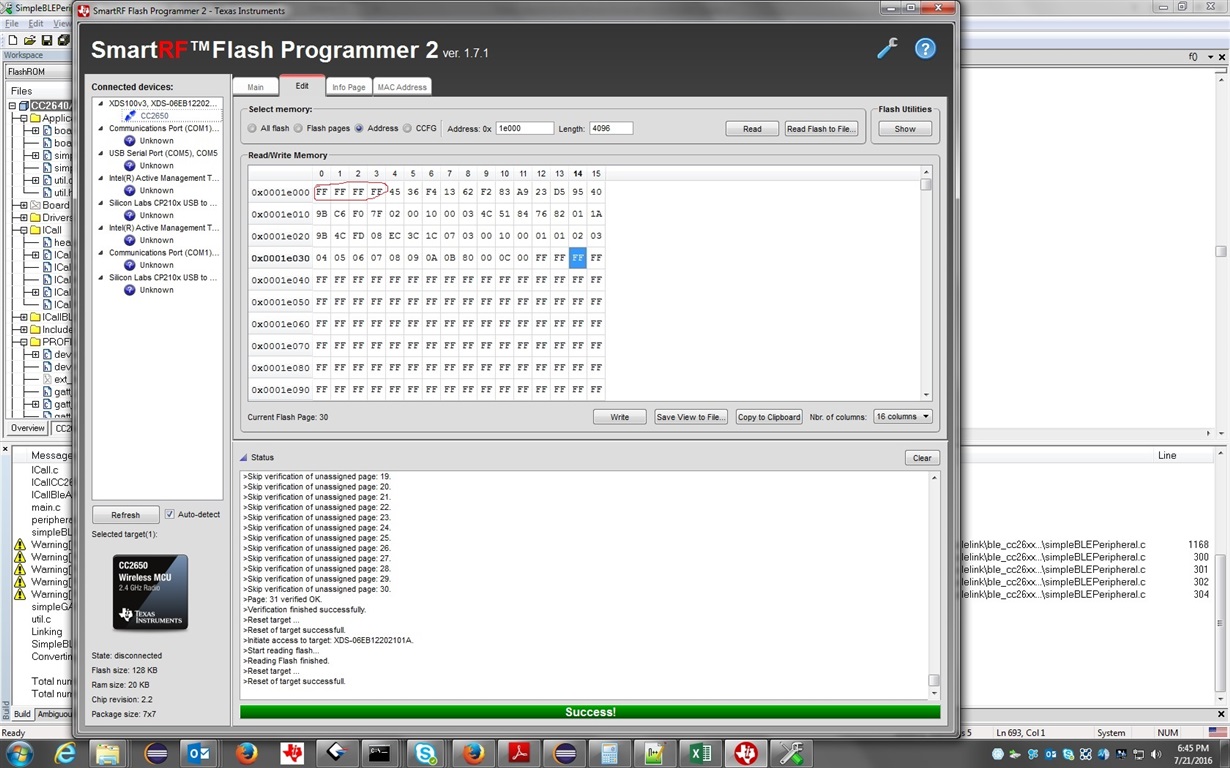The image size is (1230, 768).
Task: Open SmartRF Flash Programmer wrench taskbar icon
Action: click(x=791, y=753)
